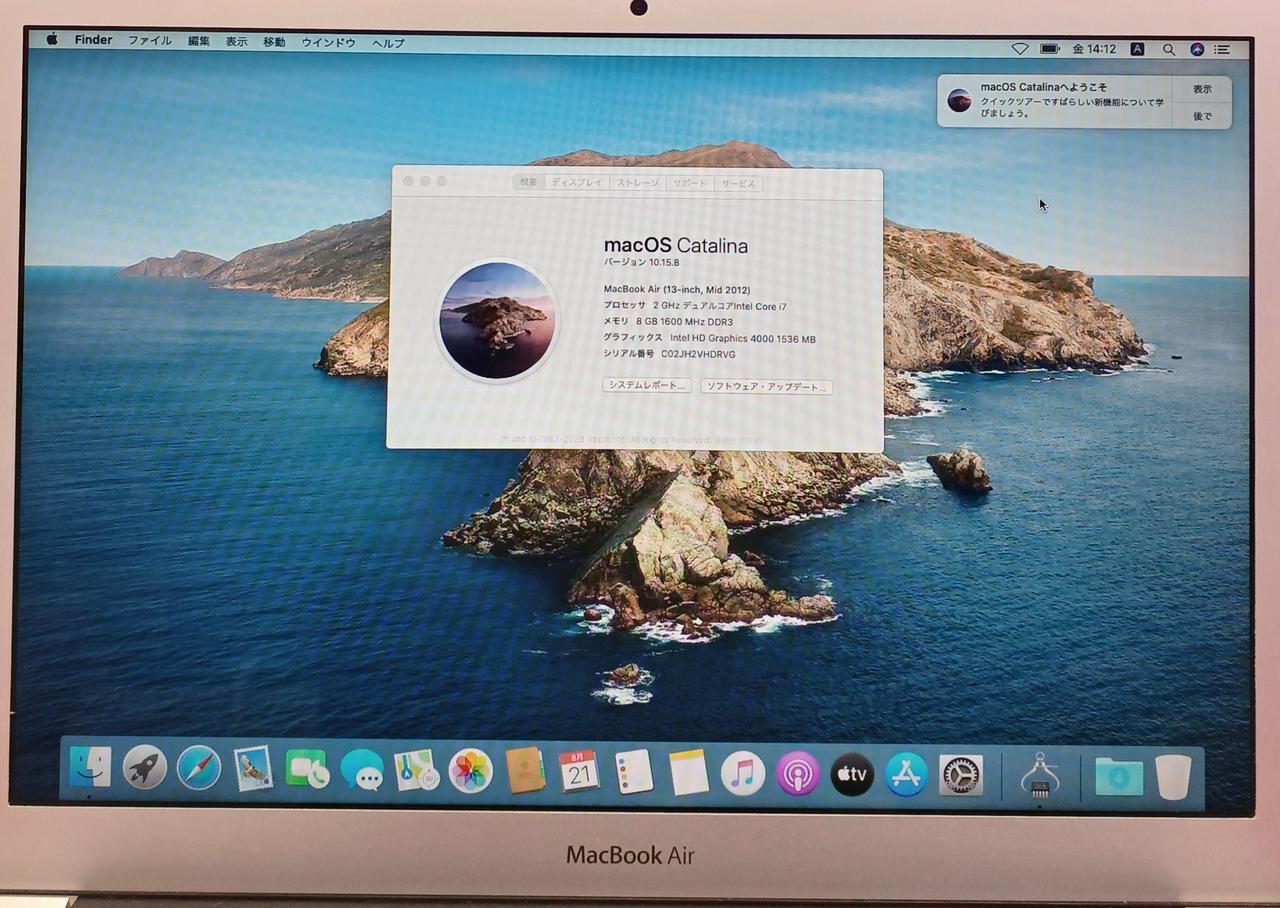Open Finder from the Dock
This screenshot has width=1280, height=908.
(x=90, y=768)
